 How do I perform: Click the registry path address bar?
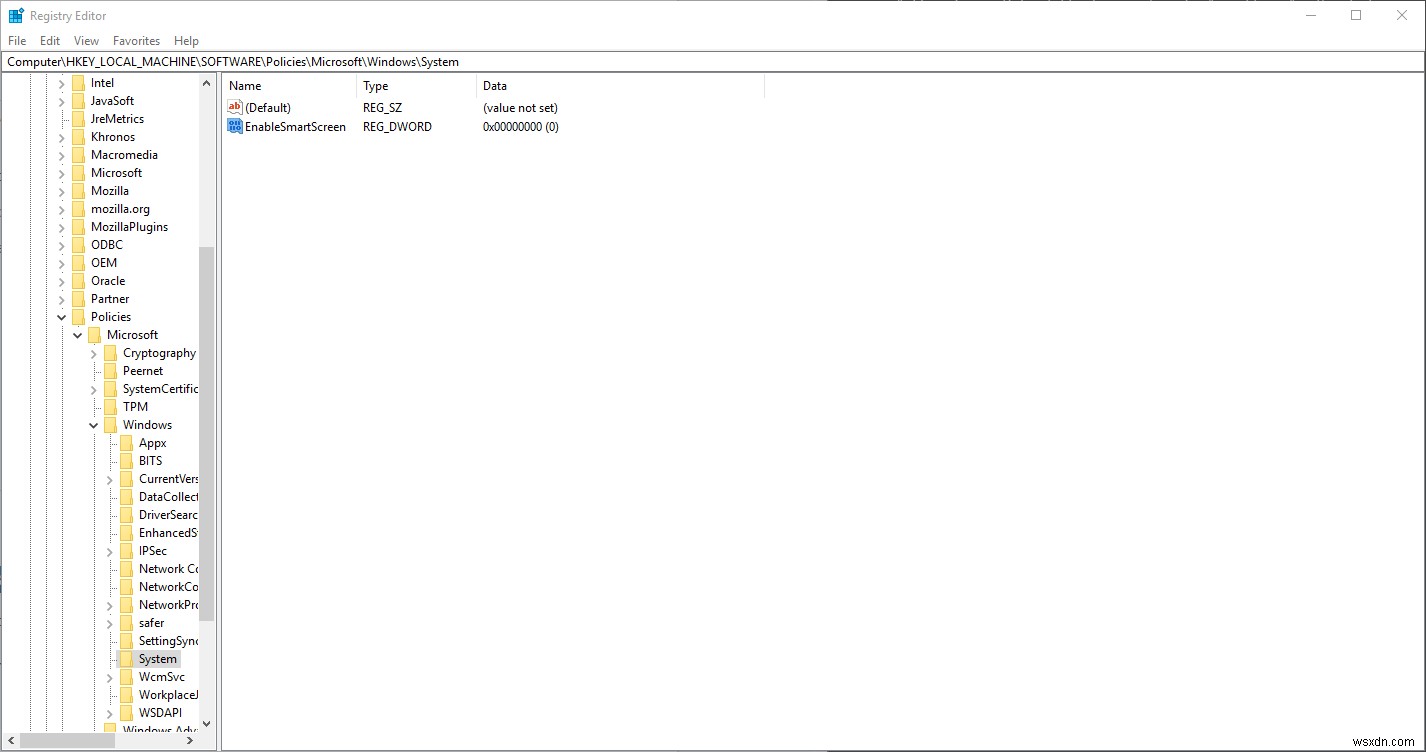(x=400, y=61)
